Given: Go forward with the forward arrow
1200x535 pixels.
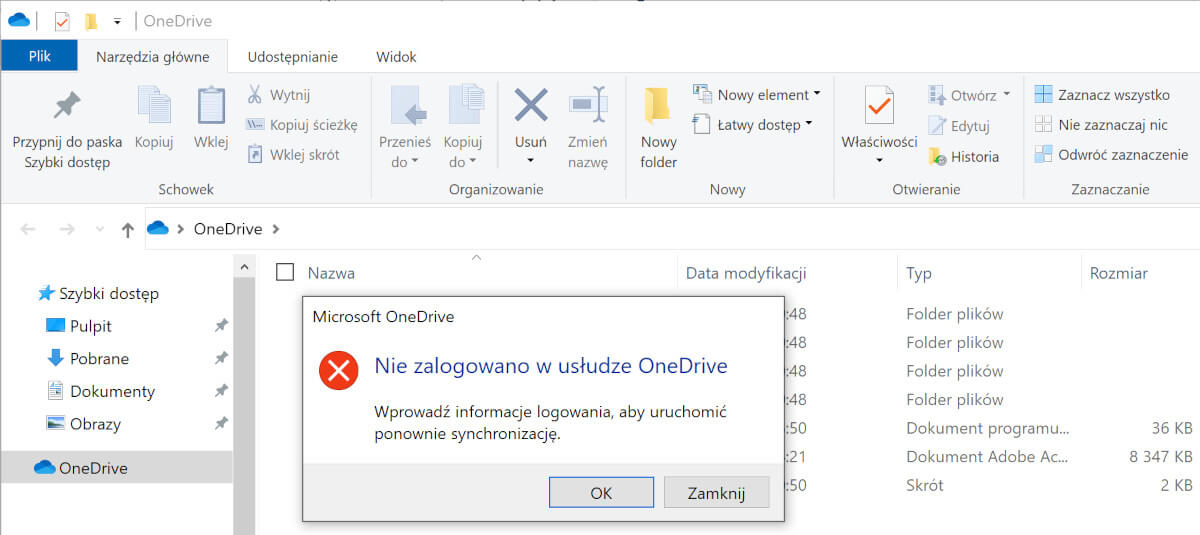Looking at the screenshot, I should click(66, 229).
